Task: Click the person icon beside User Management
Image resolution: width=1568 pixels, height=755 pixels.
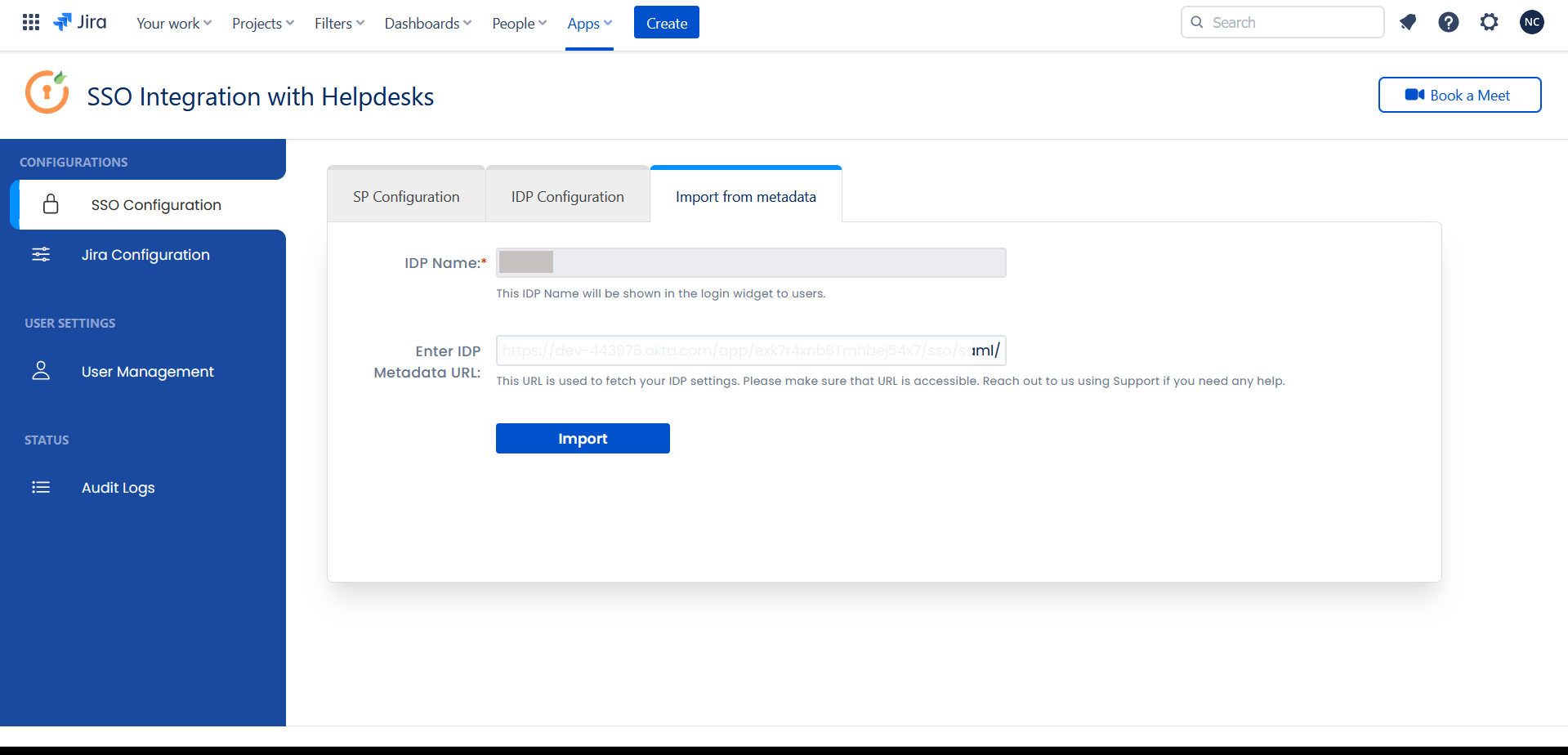Action: coord(41,371)
